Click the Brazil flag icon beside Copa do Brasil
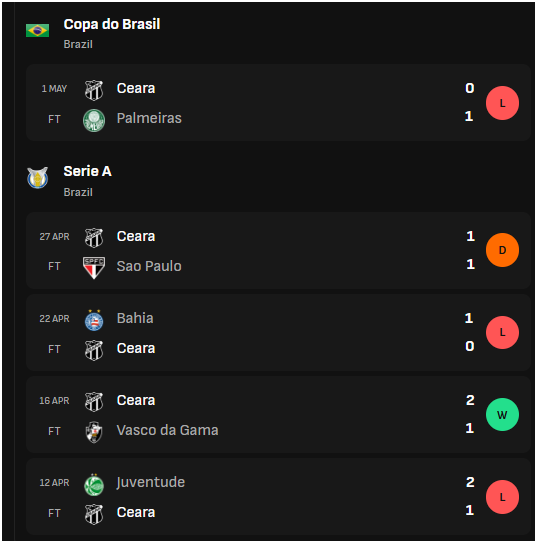The height and width of the screenshot is (543, 537). (x=37, y=30)
